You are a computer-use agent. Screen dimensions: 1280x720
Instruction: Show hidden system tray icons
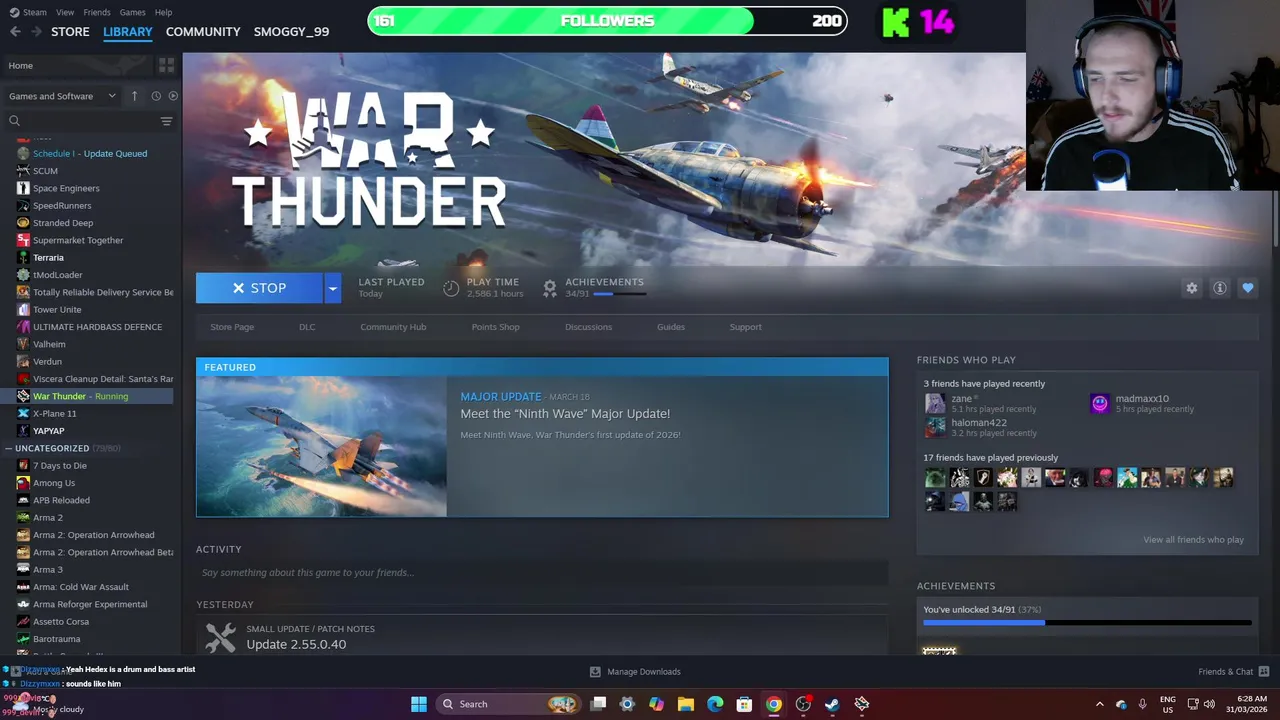click(x=1099, y=704)
